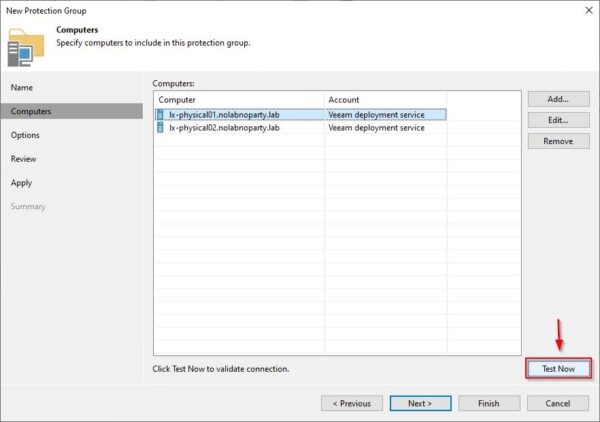Remove the selected computer with the Remove button
Image resolution: width=600 pixels, height=422 pixels.
coord(558,141)
